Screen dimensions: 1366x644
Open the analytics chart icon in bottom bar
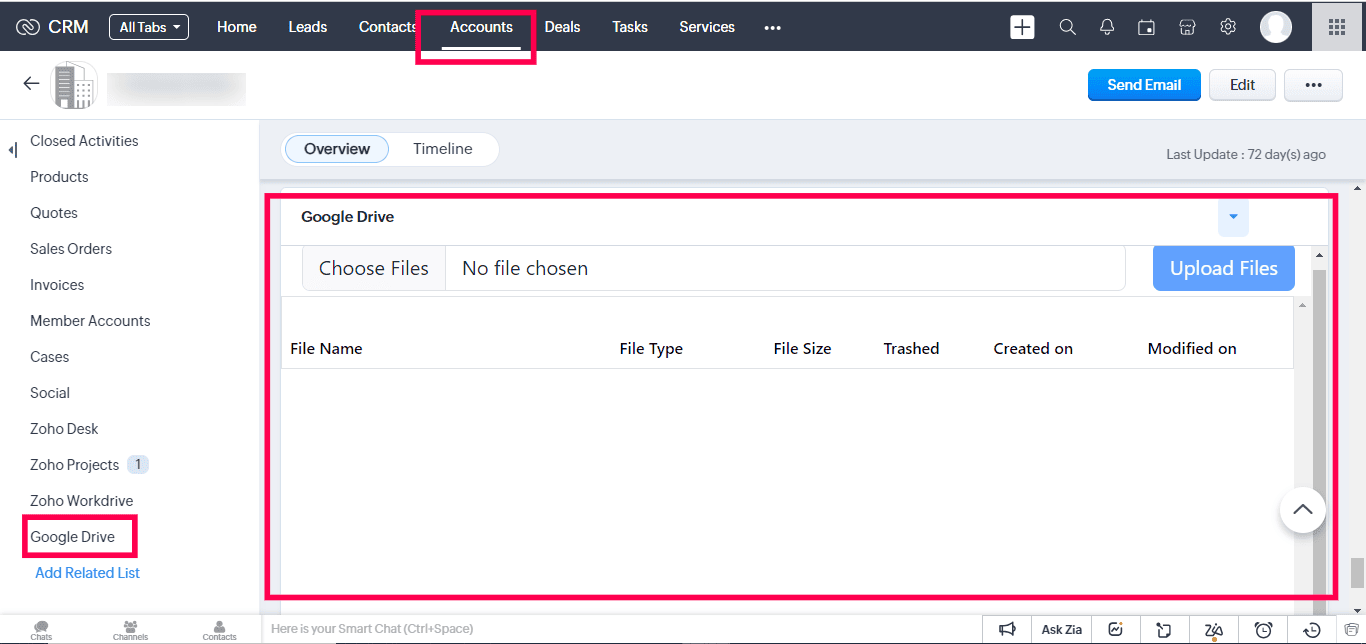coord(1116,629)
